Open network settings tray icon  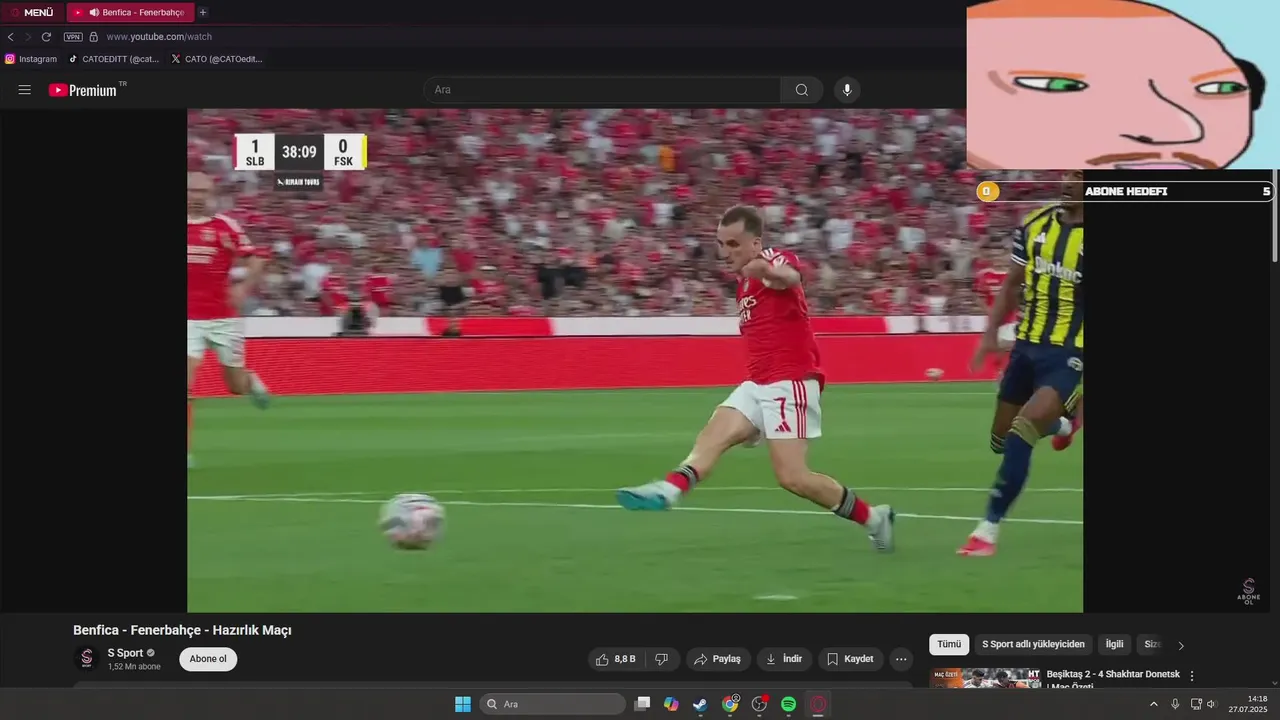tap(1196, 704)
